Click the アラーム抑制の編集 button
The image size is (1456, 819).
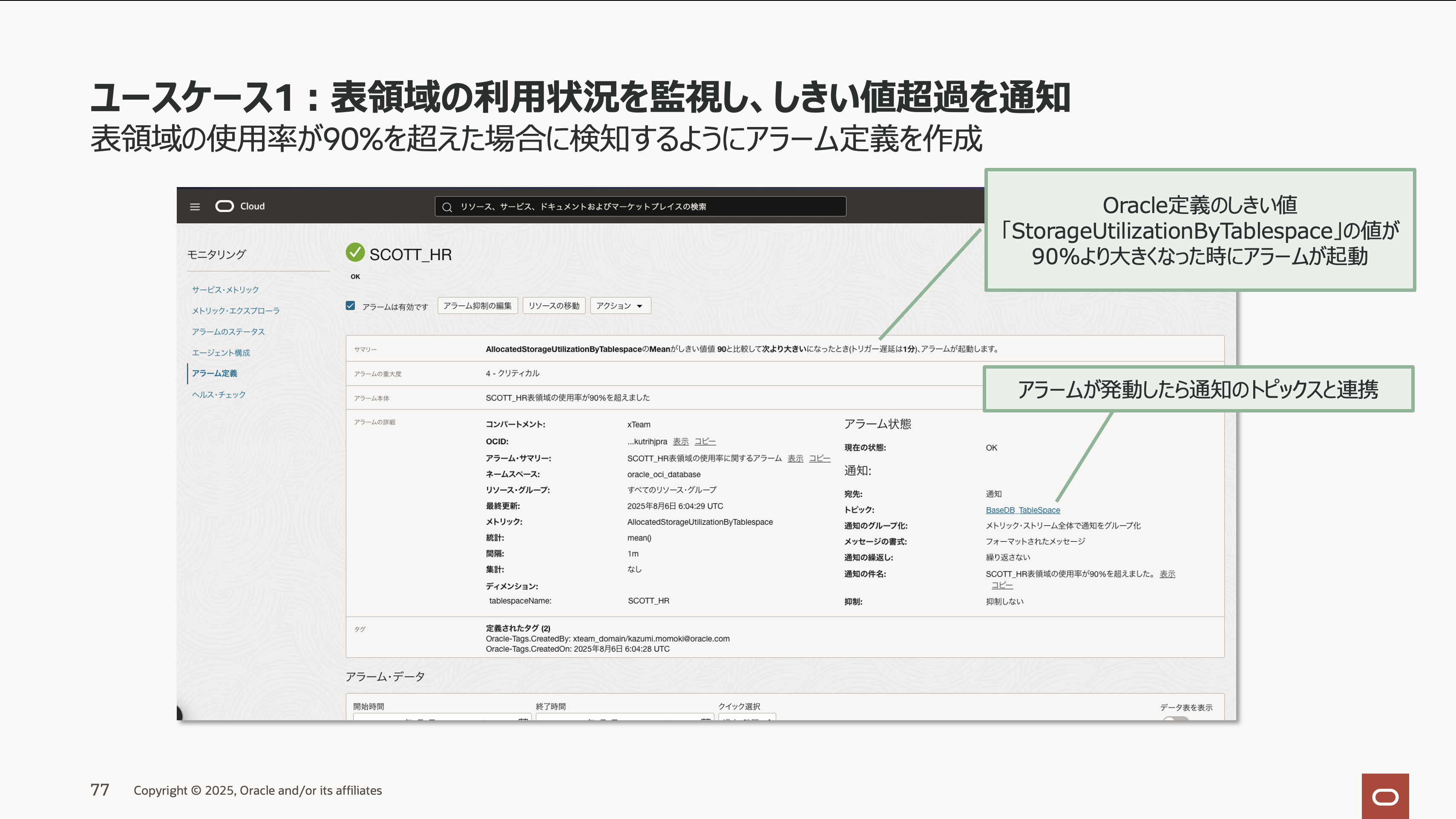tap(477, 306)
